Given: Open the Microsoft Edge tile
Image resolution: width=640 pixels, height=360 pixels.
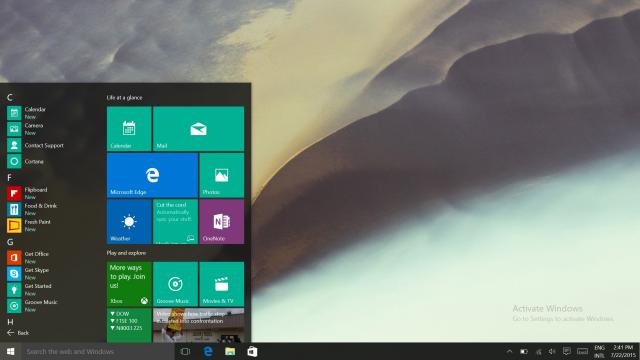Looking at the screenshot, I should pos(152,175).
